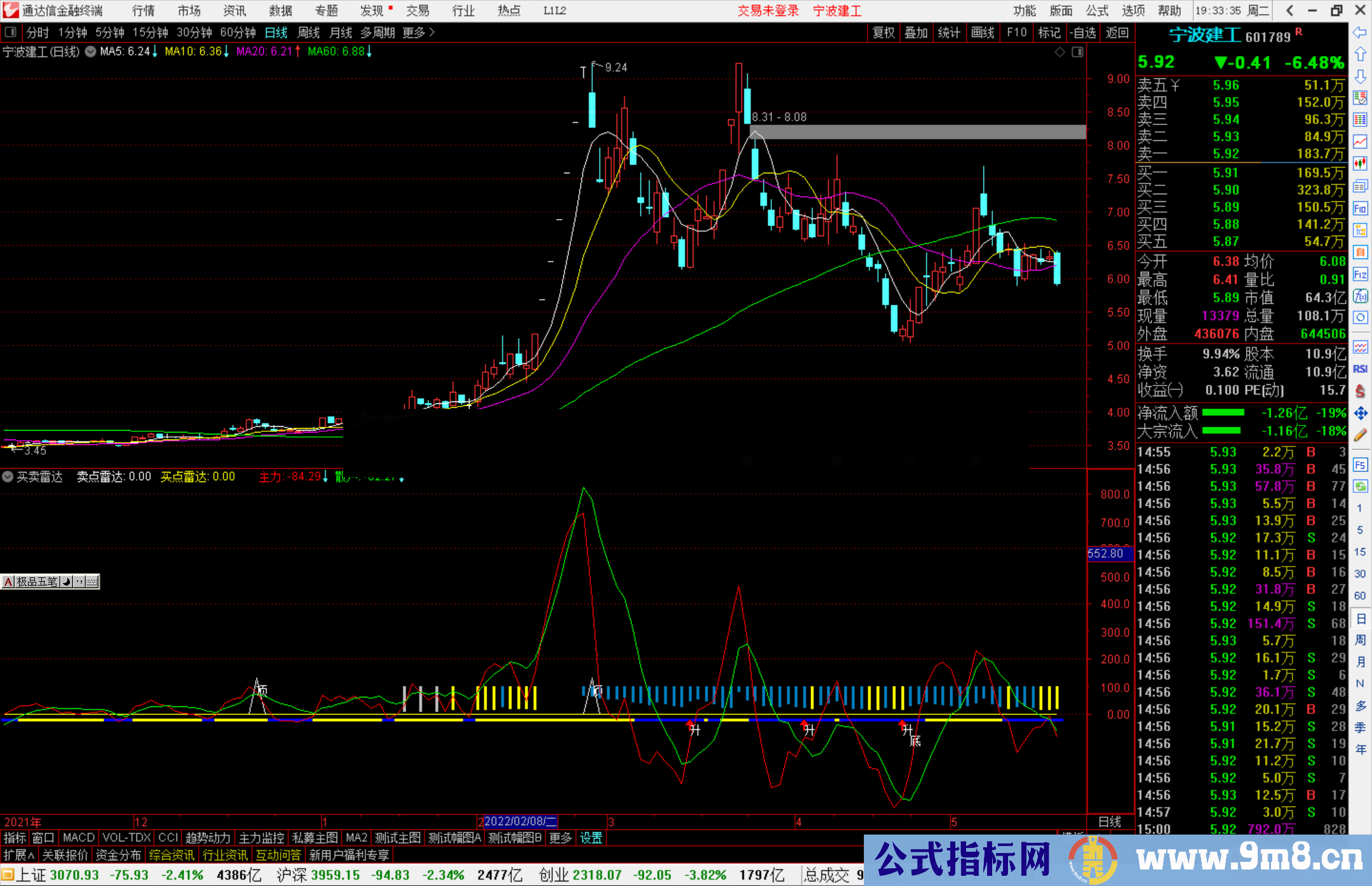Open the F10 company info sidebar icon

pyautogui.click(x=1360, y=208)
